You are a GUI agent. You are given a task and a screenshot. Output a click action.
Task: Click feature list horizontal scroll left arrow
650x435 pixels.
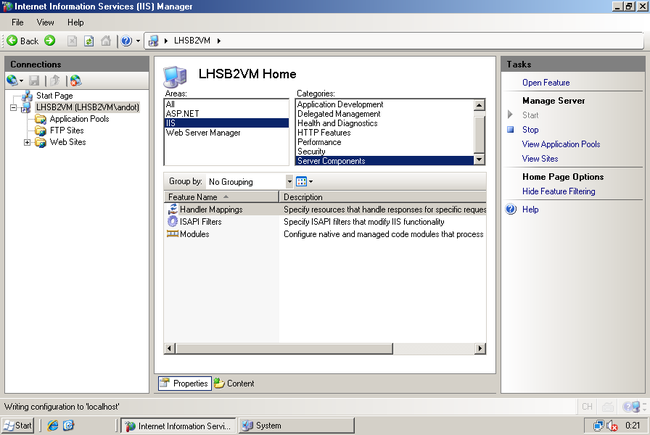(x=169, y=348)
